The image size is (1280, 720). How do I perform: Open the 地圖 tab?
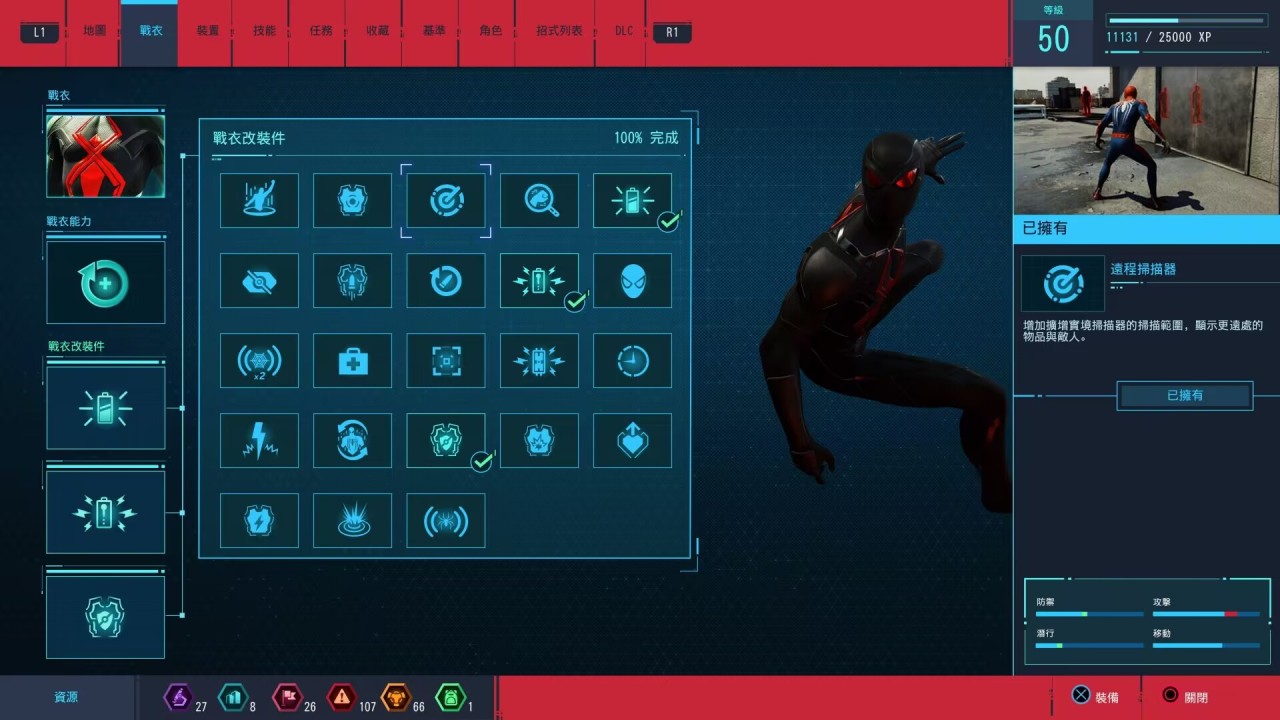(95, 31)
